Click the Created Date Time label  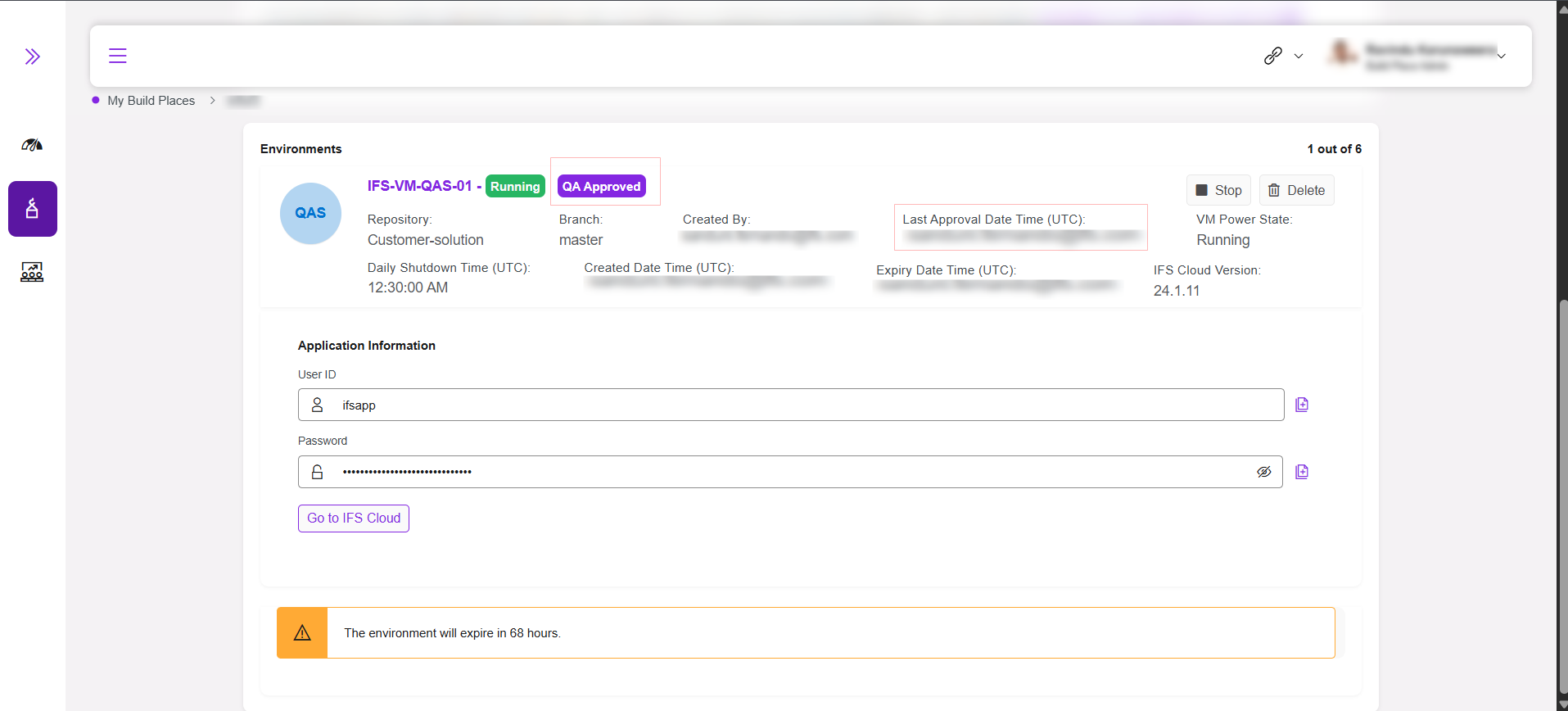coord(659,268)
